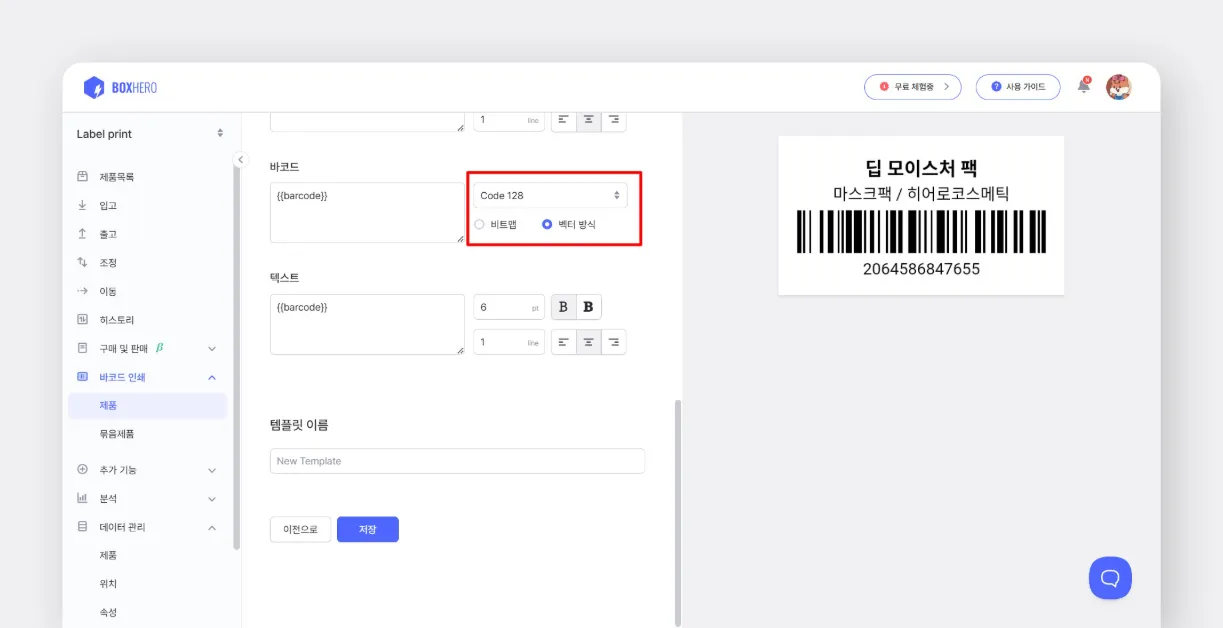
Task: Open the Code 128 barcode type dropdown
Action: point(550,196)
